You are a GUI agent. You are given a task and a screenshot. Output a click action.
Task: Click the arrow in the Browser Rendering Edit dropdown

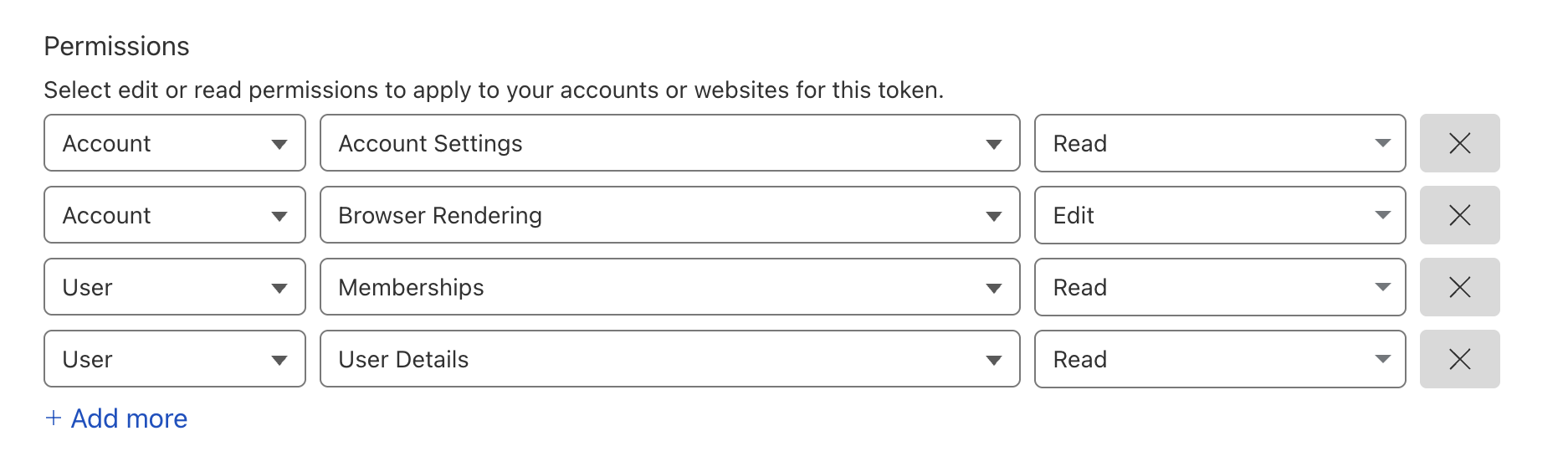(x=1382, y=215)
